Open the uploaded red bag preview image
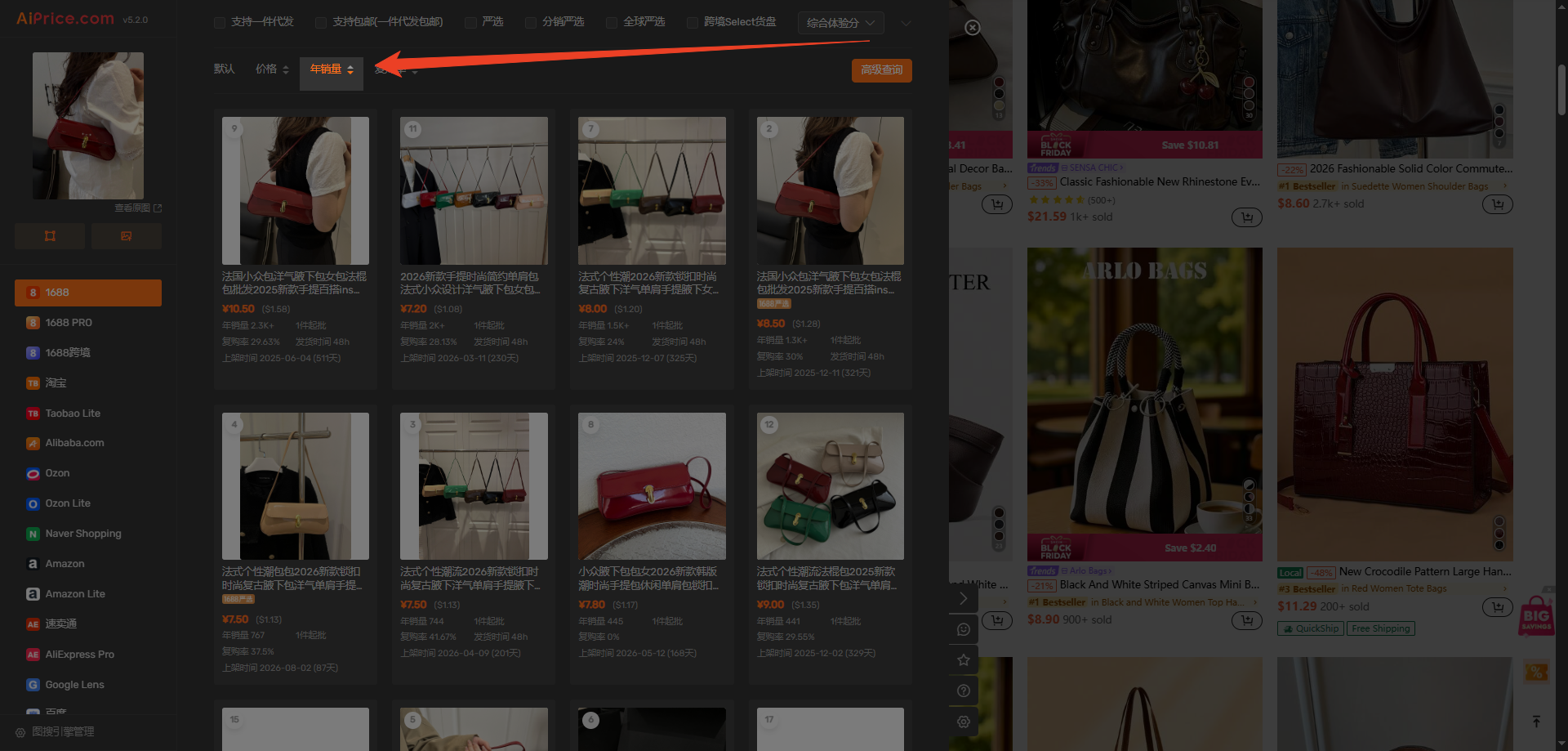The image size is (1568, 751). click(x=88, y=126)
